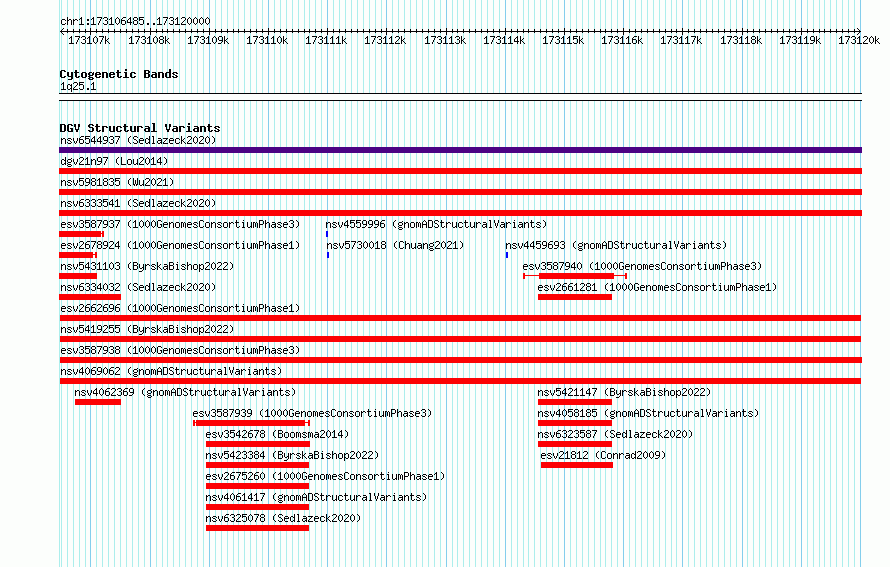Select nsv5419255 (ByrskaBishop2022) label
The height and width of the screenshot is (567, 890).
pos(147,329)
